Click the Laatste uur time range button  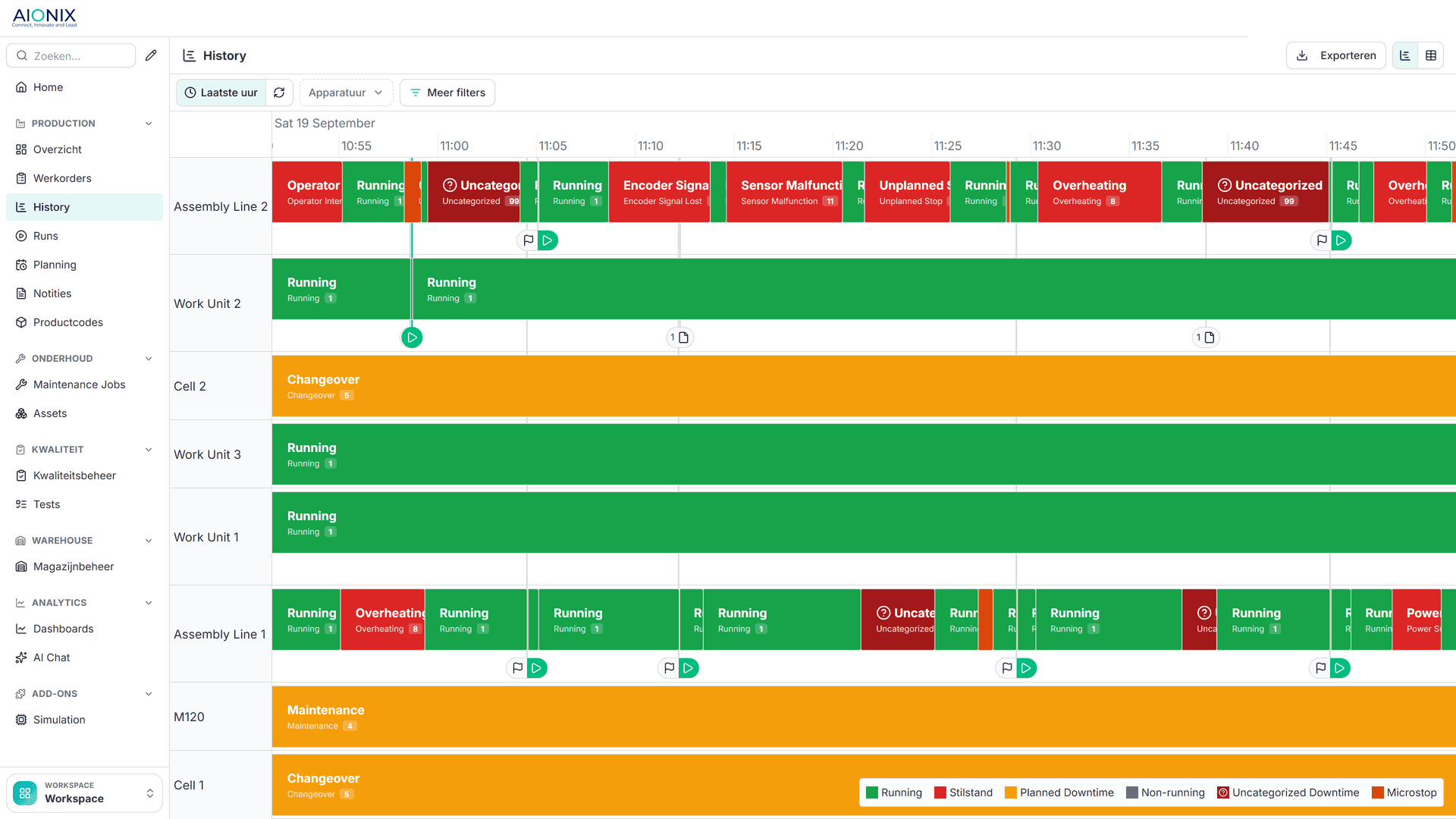(x=221, y=93)
